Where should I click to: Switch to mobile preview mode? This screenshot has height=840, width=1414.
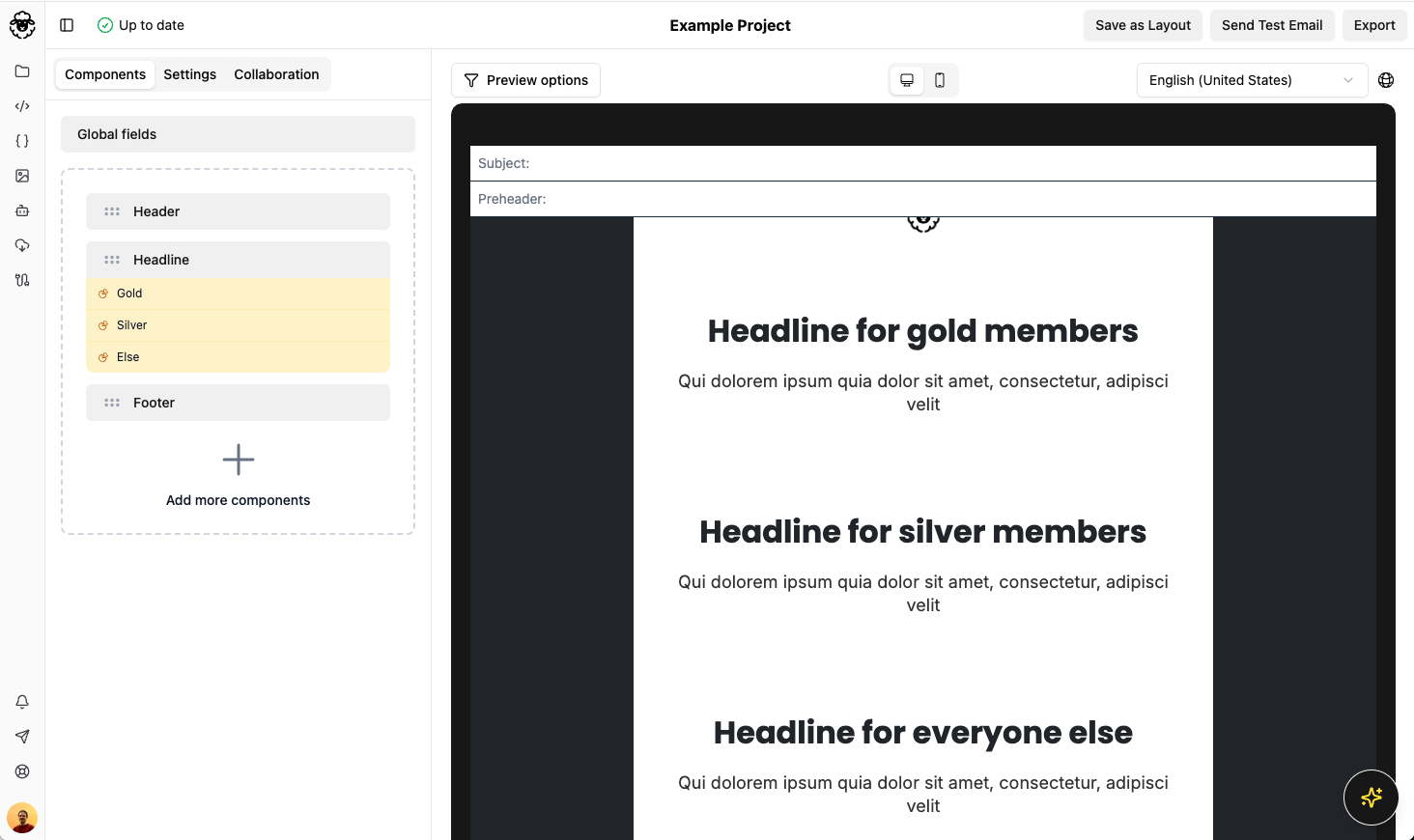[940, 80]
